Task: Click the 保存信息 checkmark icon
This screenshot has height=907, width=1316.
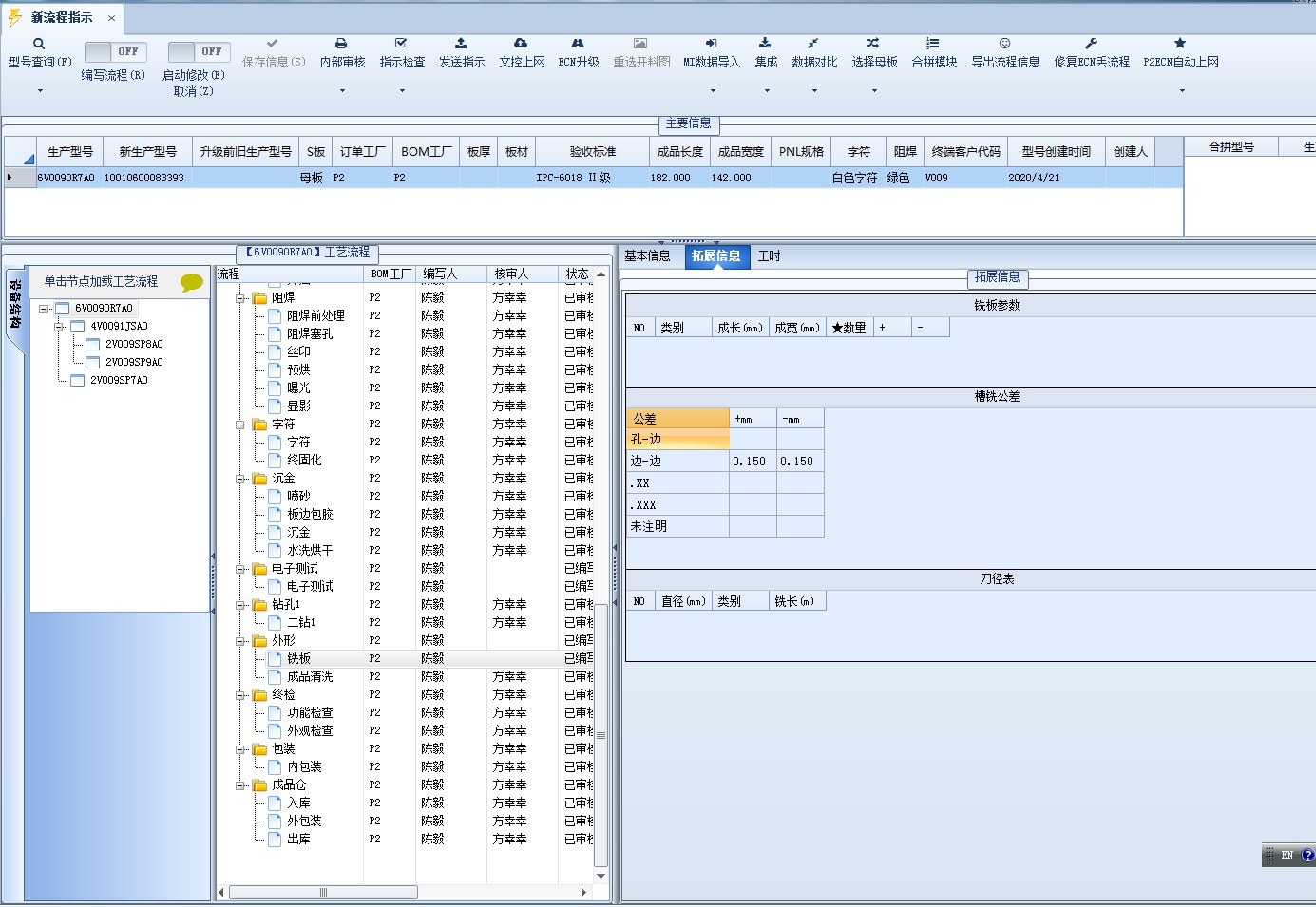Action: pos(273,43)
